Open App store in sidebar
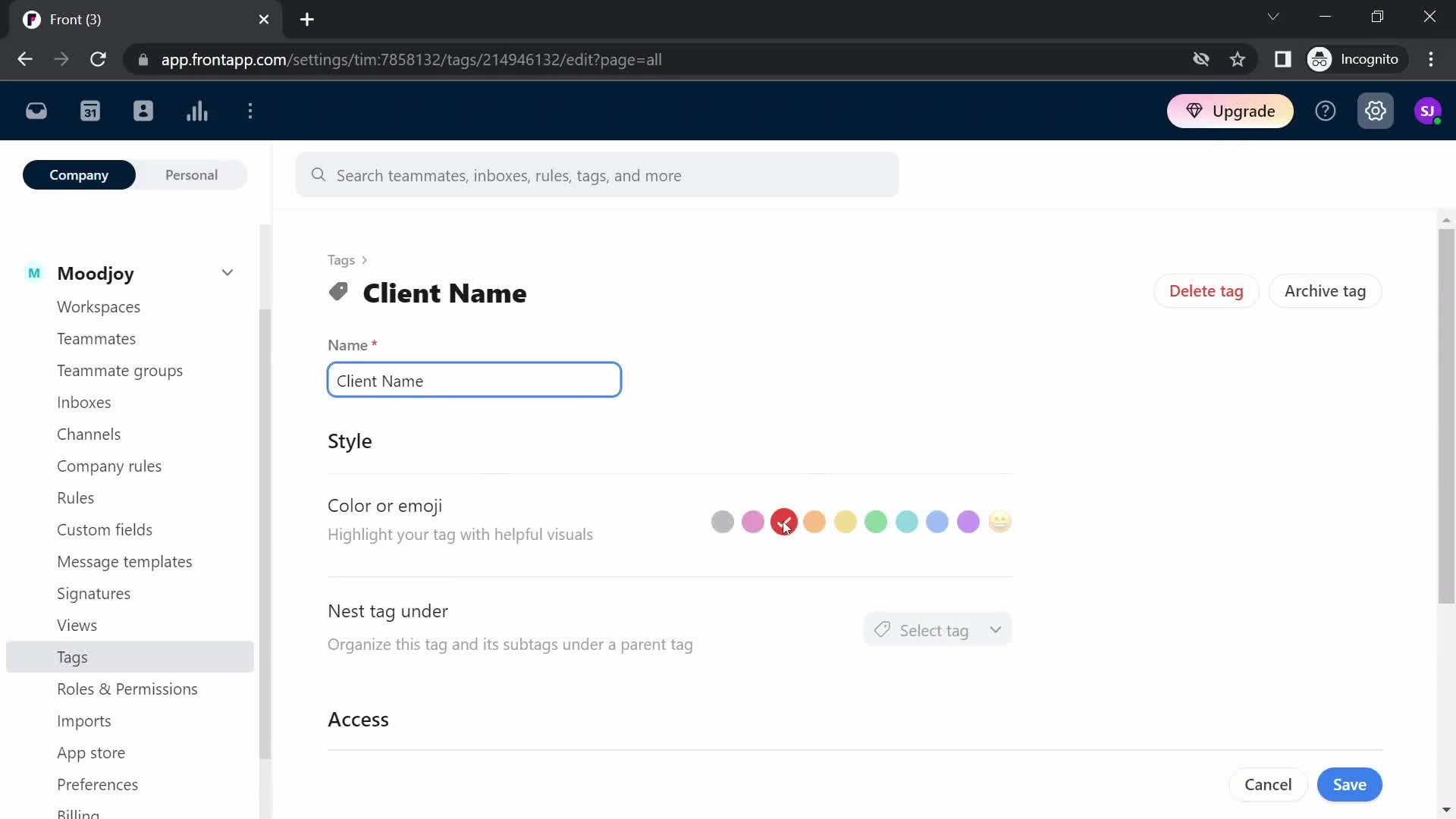 point(91,753)
